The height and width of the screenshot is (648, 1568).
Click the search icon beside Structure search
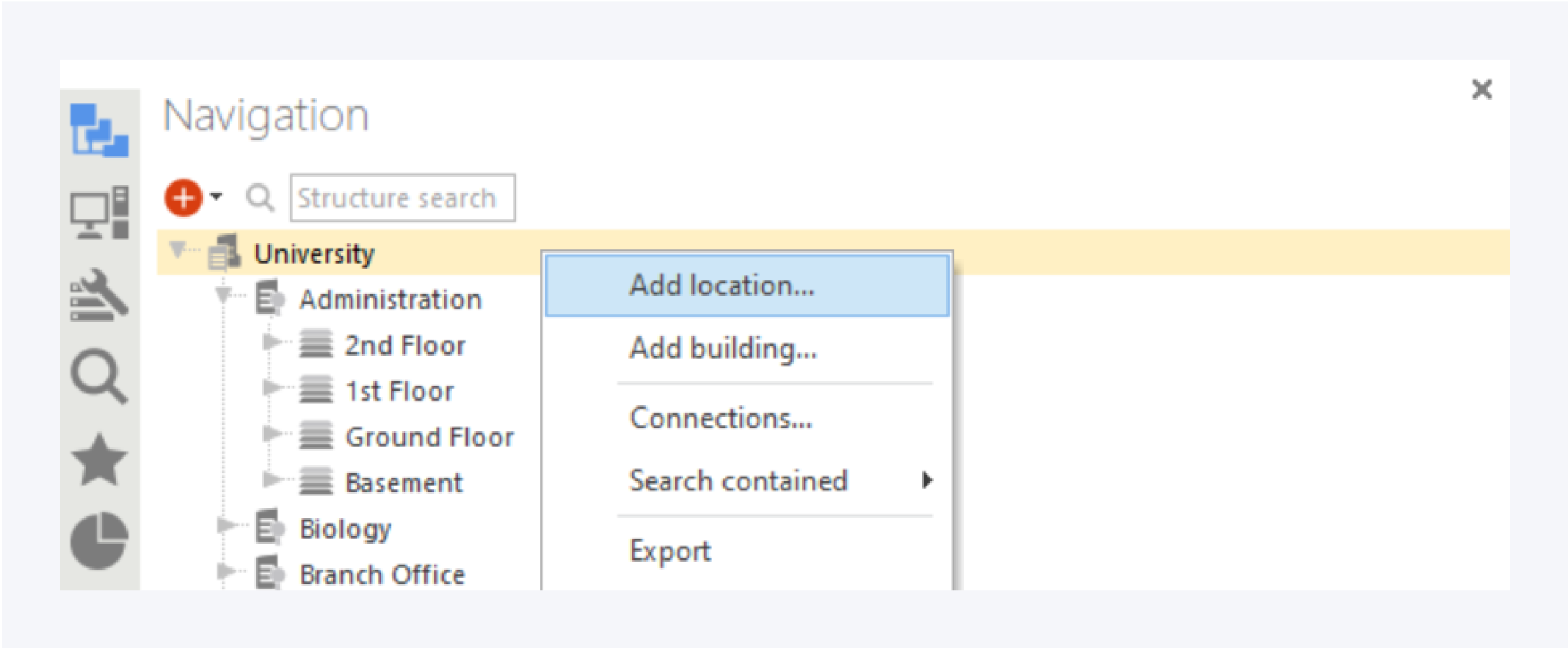click(260, 198)
